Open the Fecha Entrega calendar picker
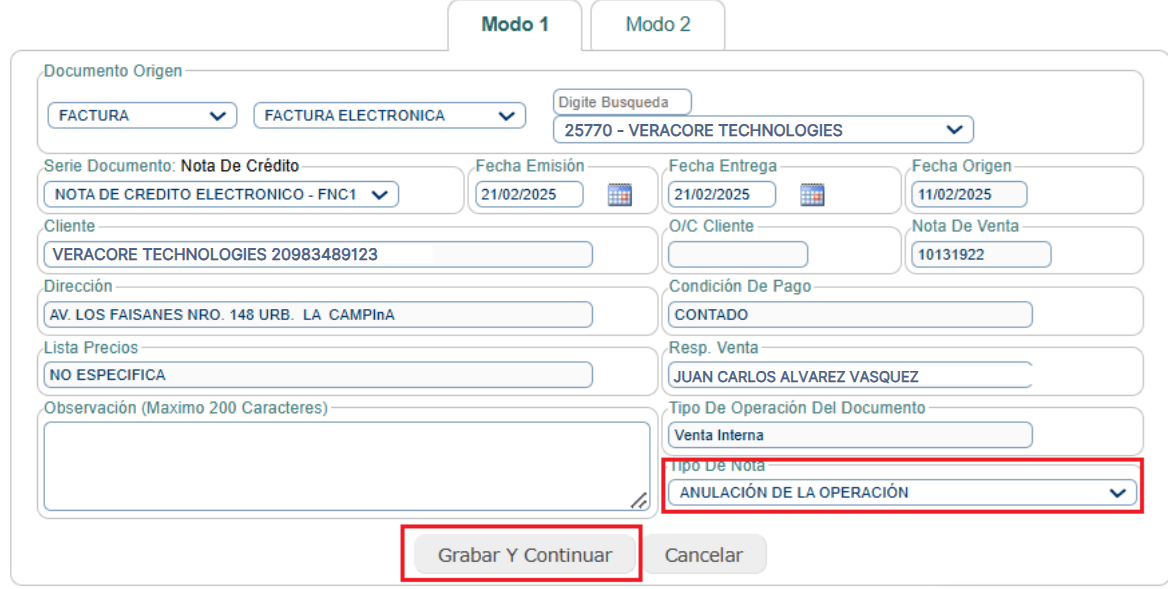Image resolution: width=1168 pixels, height=589 pixels. tap(812, 194)
